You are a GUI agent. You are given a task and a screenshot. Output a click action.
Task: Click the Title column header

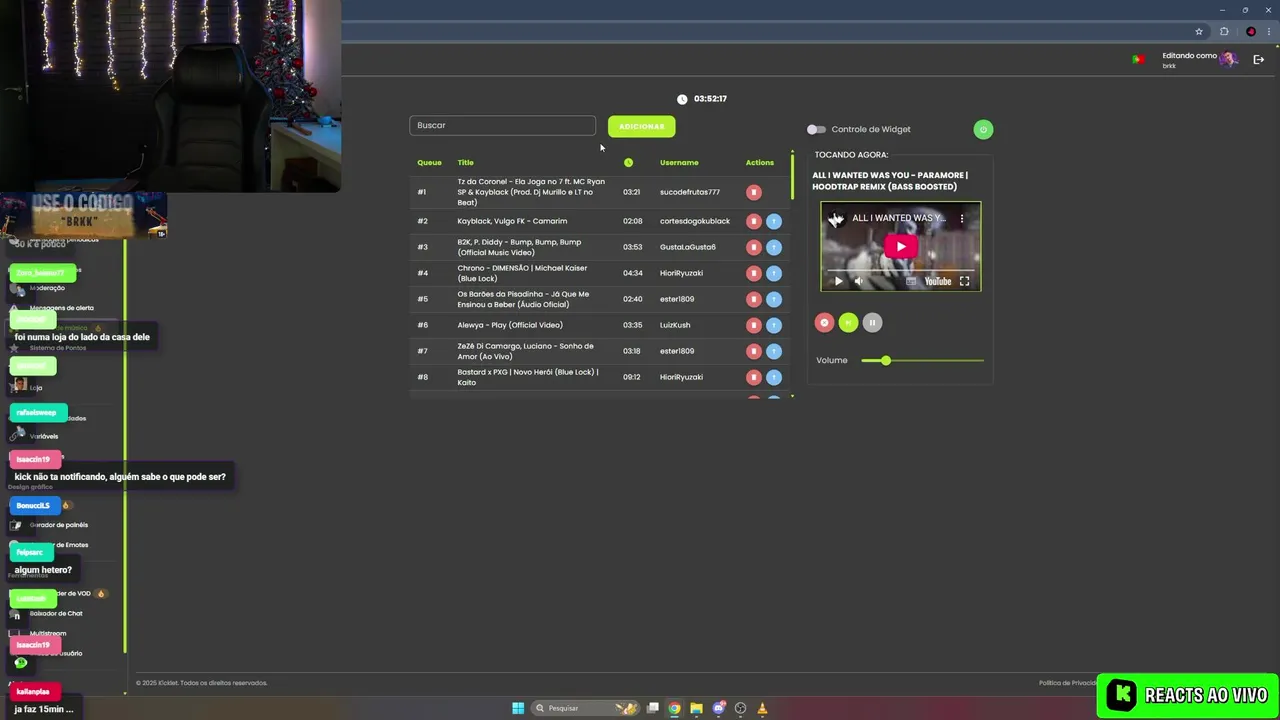tap(465, 162)
